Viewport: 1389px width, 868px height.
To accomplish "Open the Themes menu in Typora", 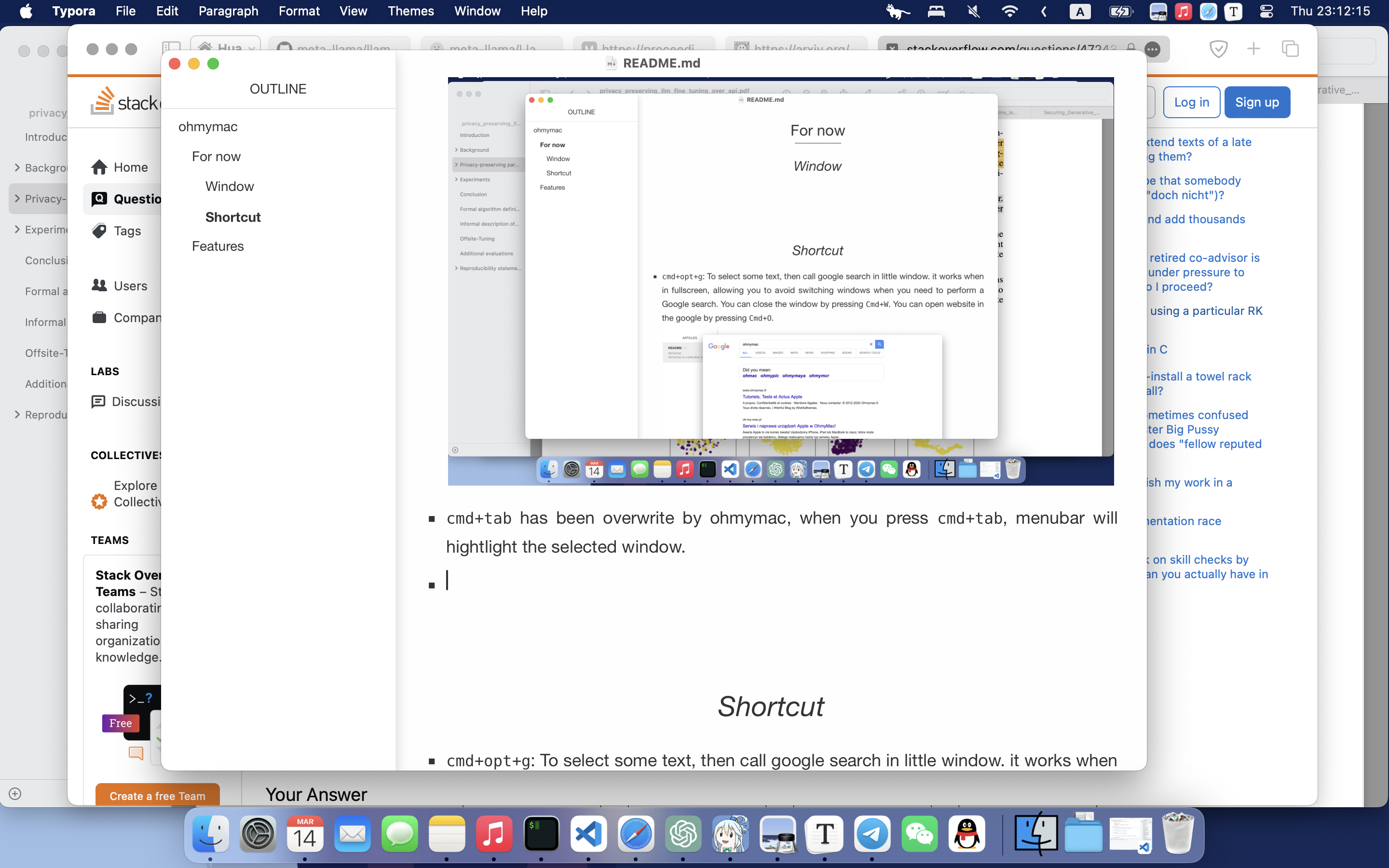I will [x=411, y=11].
